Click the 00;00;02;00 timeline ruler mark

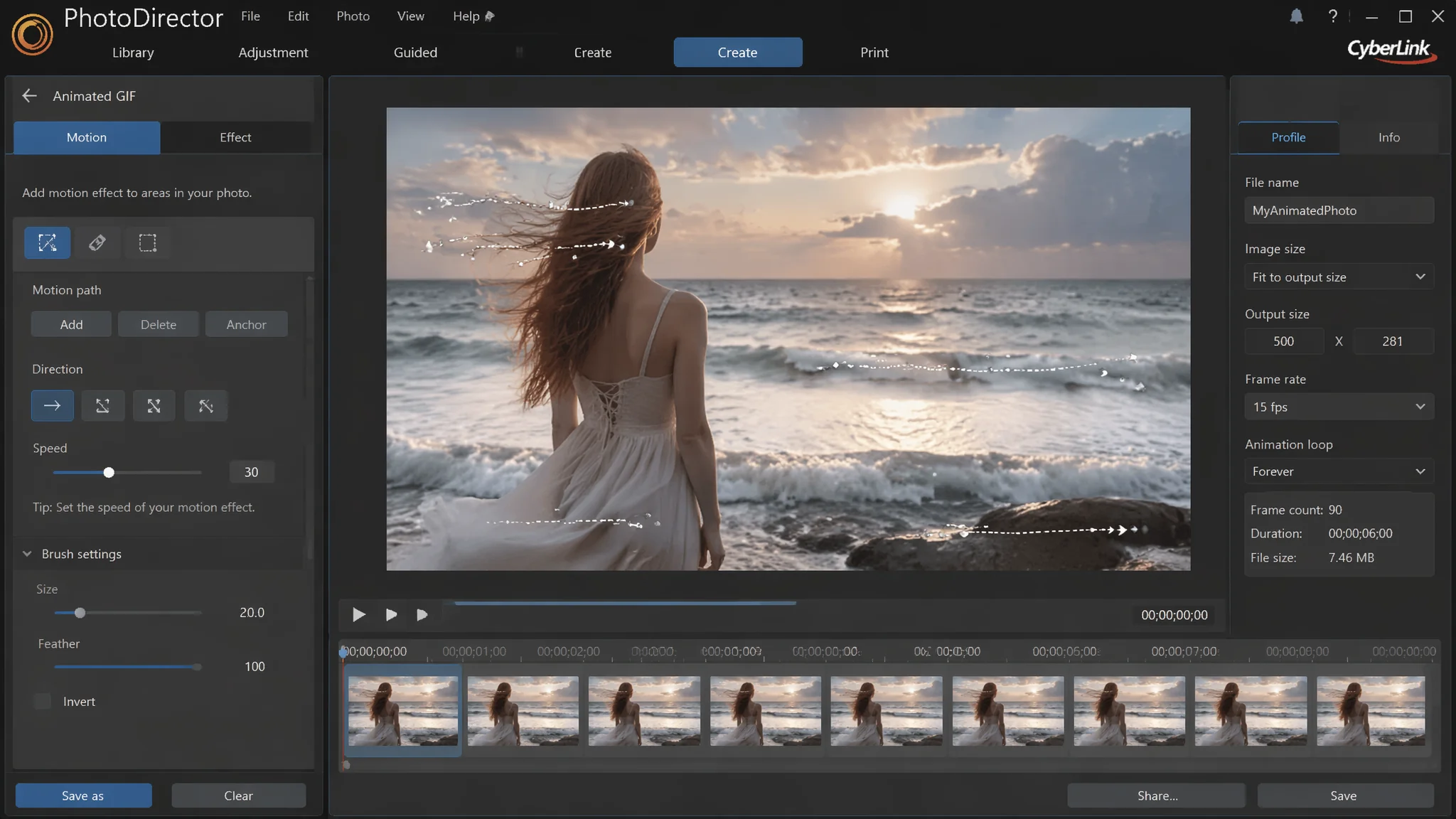coord(569,651)
